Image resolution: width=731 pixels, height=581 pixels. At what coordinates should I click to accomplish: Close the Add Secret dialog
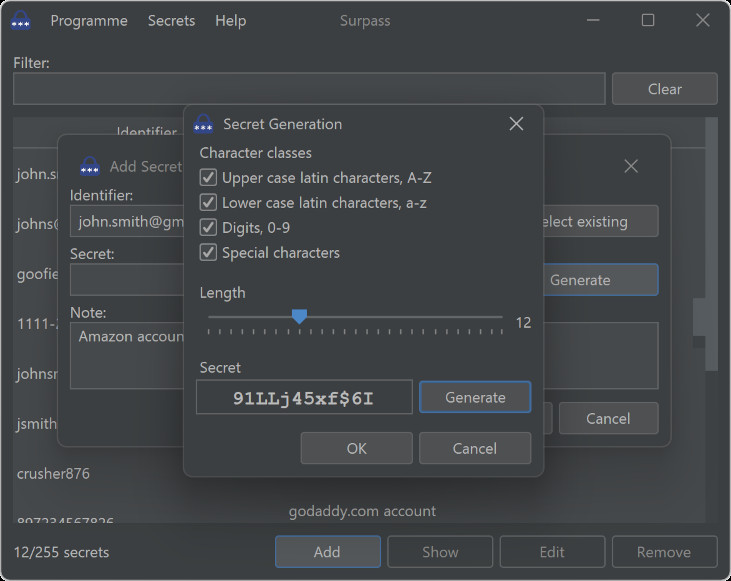coord(631,166)
